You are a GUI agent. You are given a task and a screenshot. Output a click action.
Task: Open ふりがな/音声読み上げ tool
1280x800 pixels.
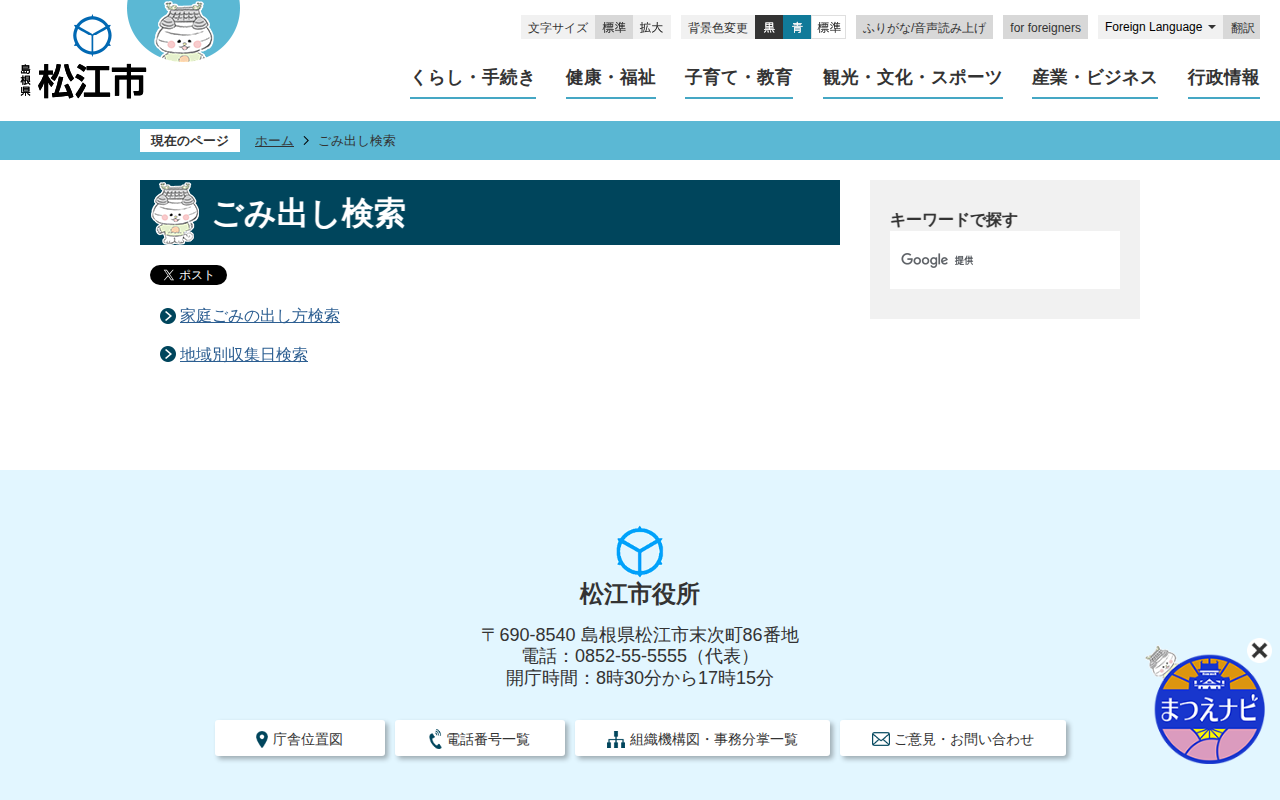(x=924, y=27)
